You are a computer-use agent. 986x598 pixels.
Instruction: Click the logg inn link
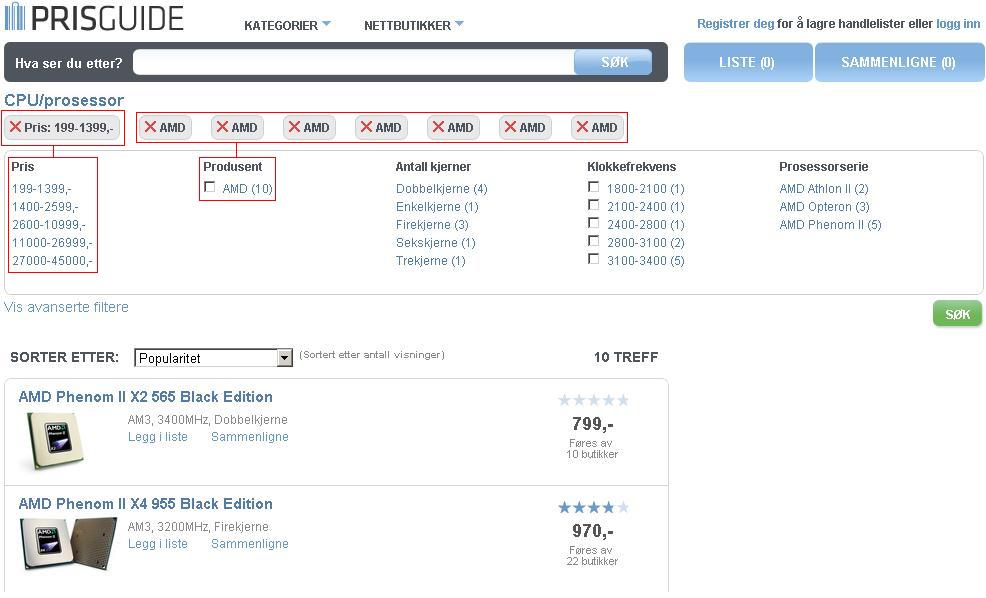pos(958,24)
